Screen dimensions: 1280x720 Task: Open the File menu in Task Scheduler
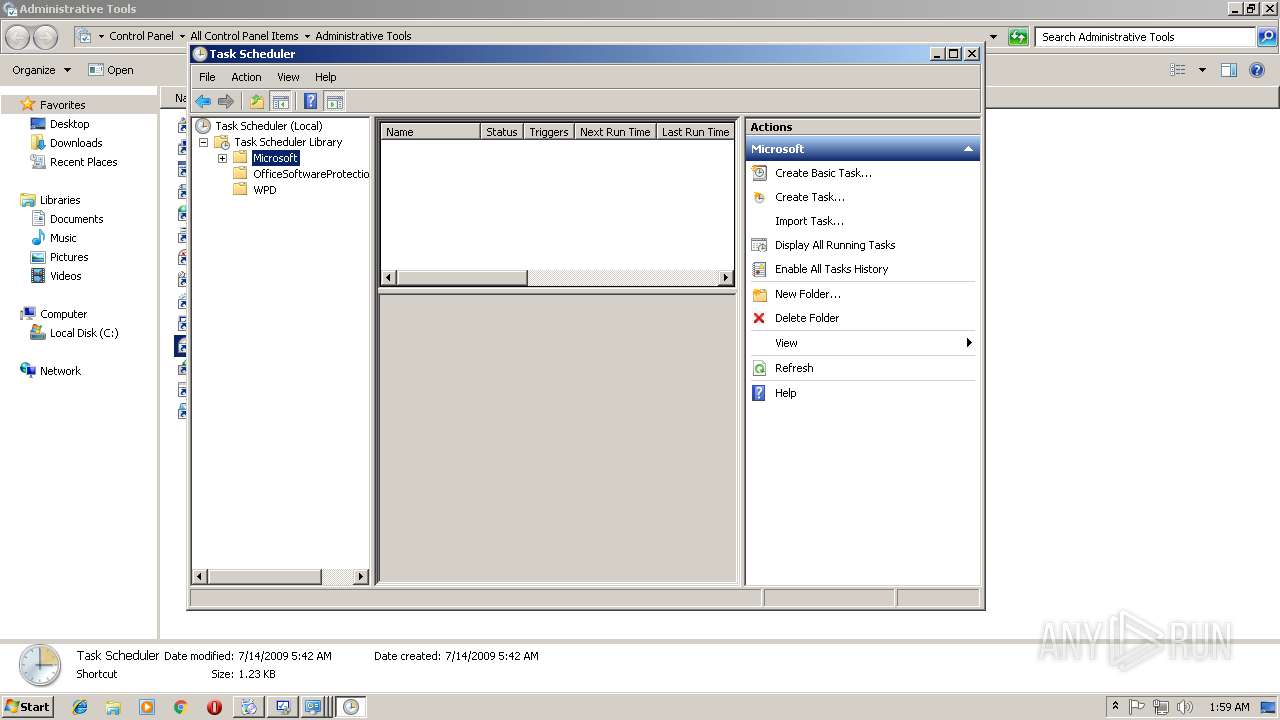(207, 77)
